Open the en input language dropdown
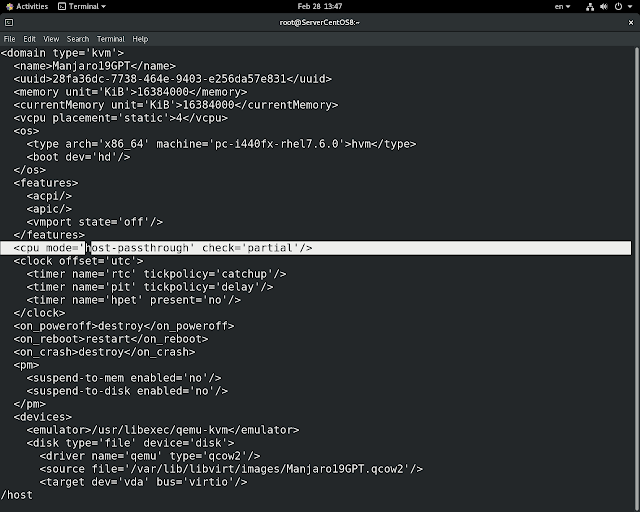This screenshot has height=512, width=640. click(x=562, y=7)
